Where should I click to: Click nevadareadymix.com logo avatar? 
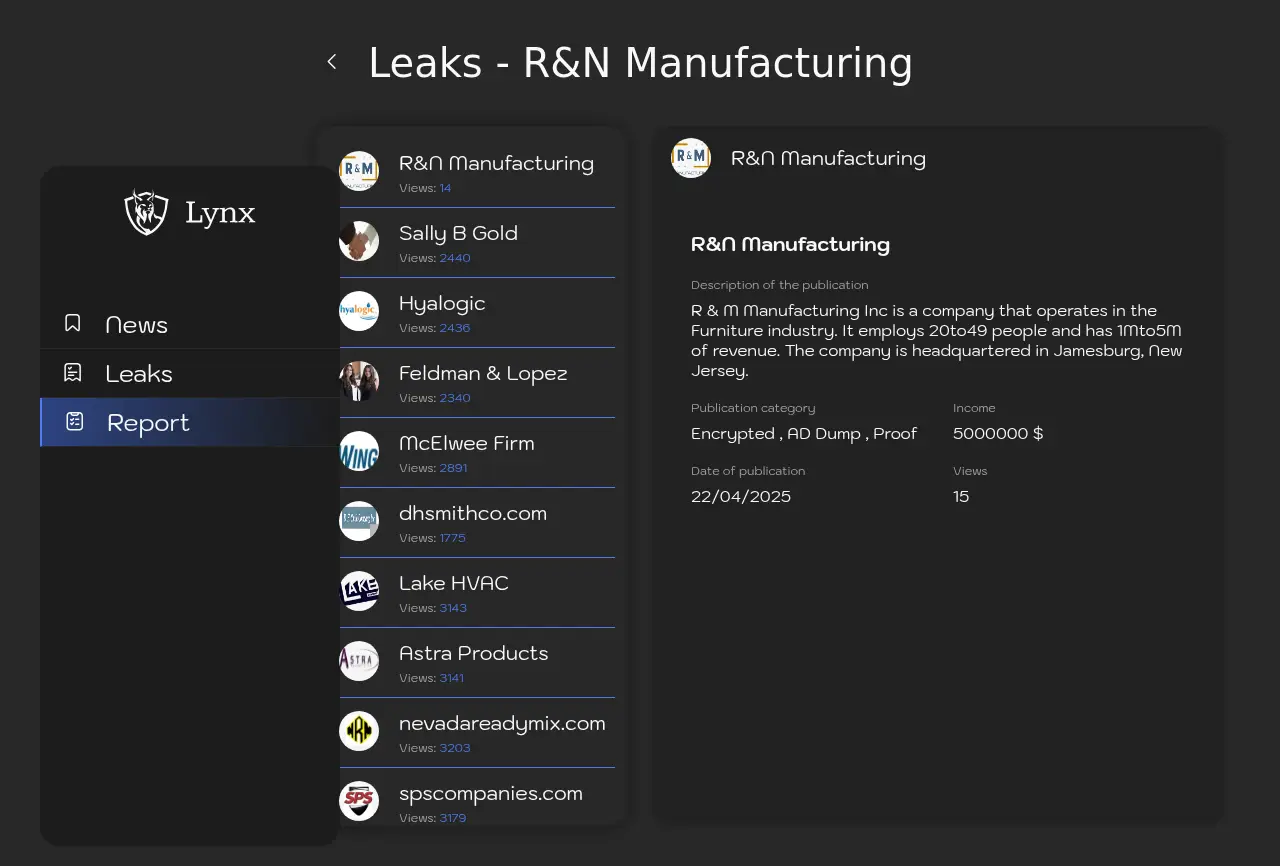pyautogui.click(x=359, y=731)
